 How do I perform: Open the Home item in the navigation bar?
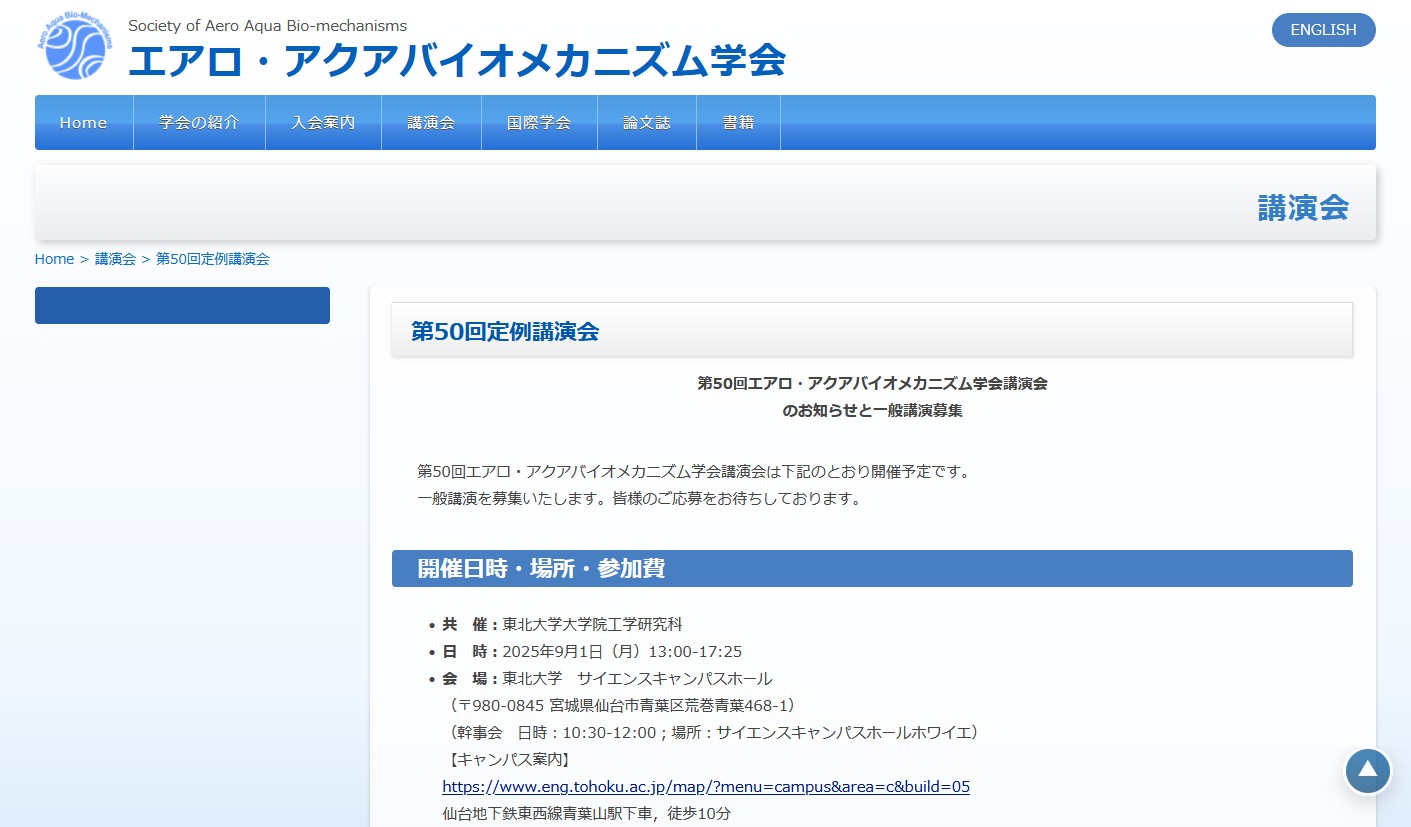pos(83,123)
